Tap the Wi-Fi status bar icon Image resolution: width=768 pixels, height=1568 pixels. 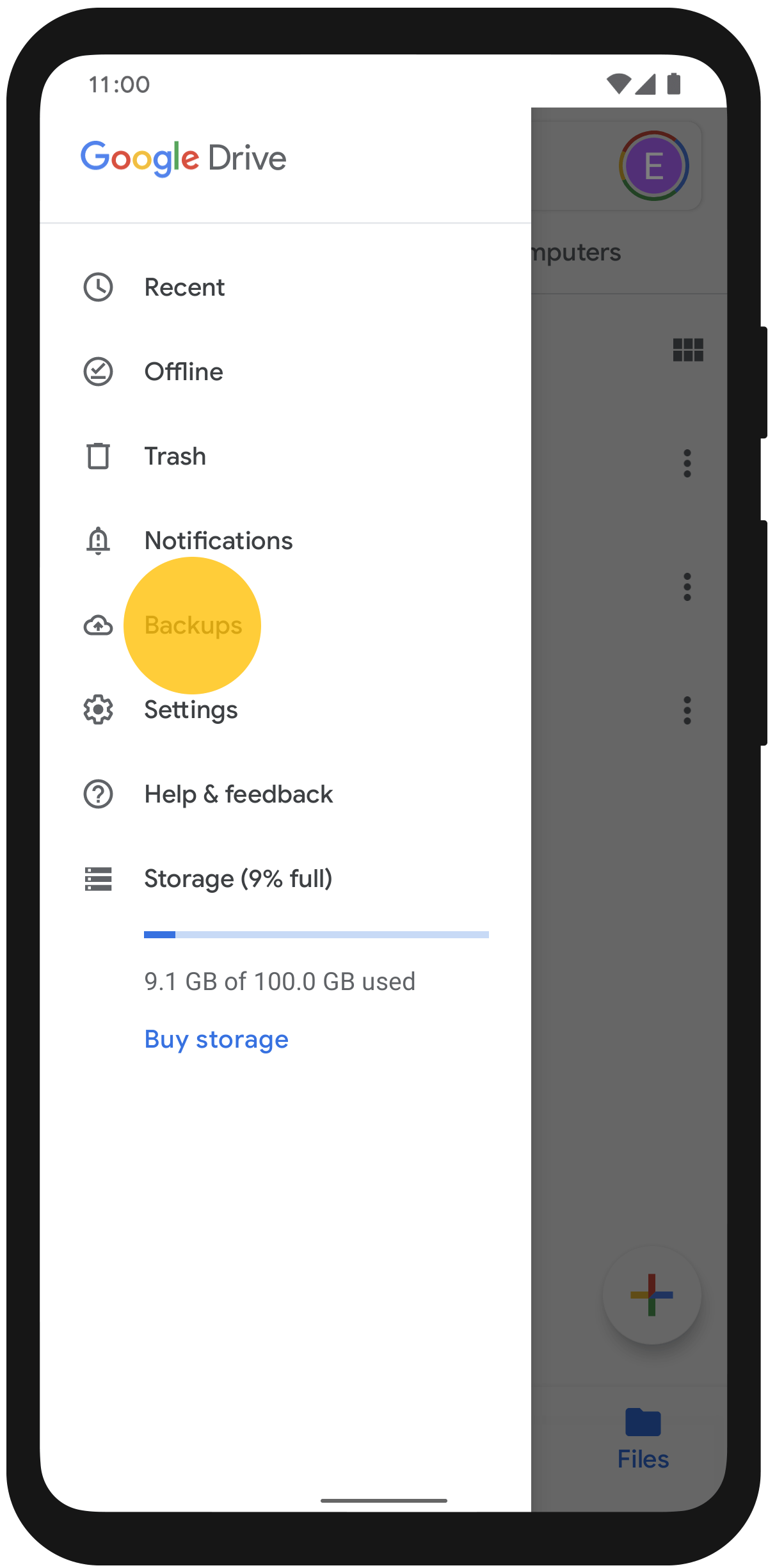point(618,84)
